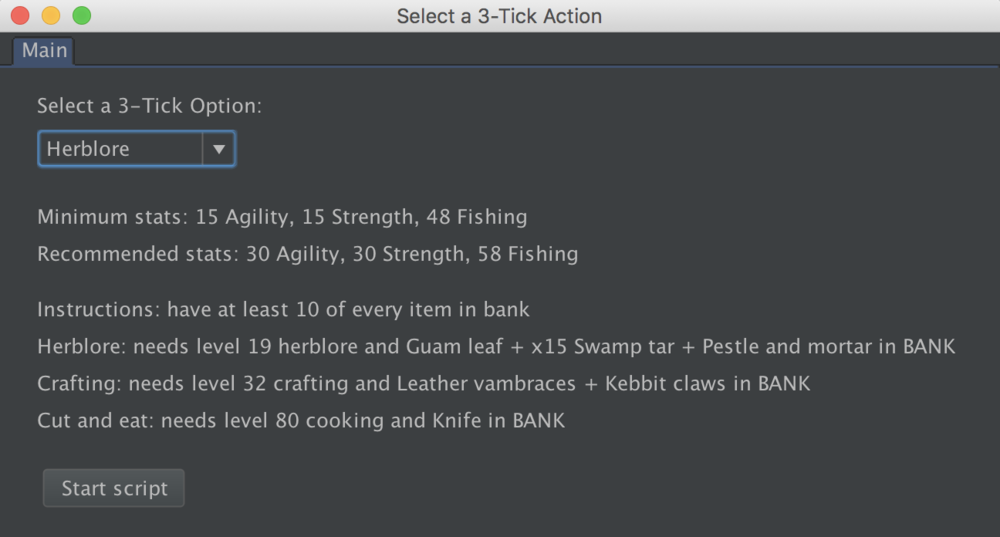Screen dimensions: 1000x537
Task: Click the Minimum stats line
Action: pyautogui.click(x=282, y=217)
